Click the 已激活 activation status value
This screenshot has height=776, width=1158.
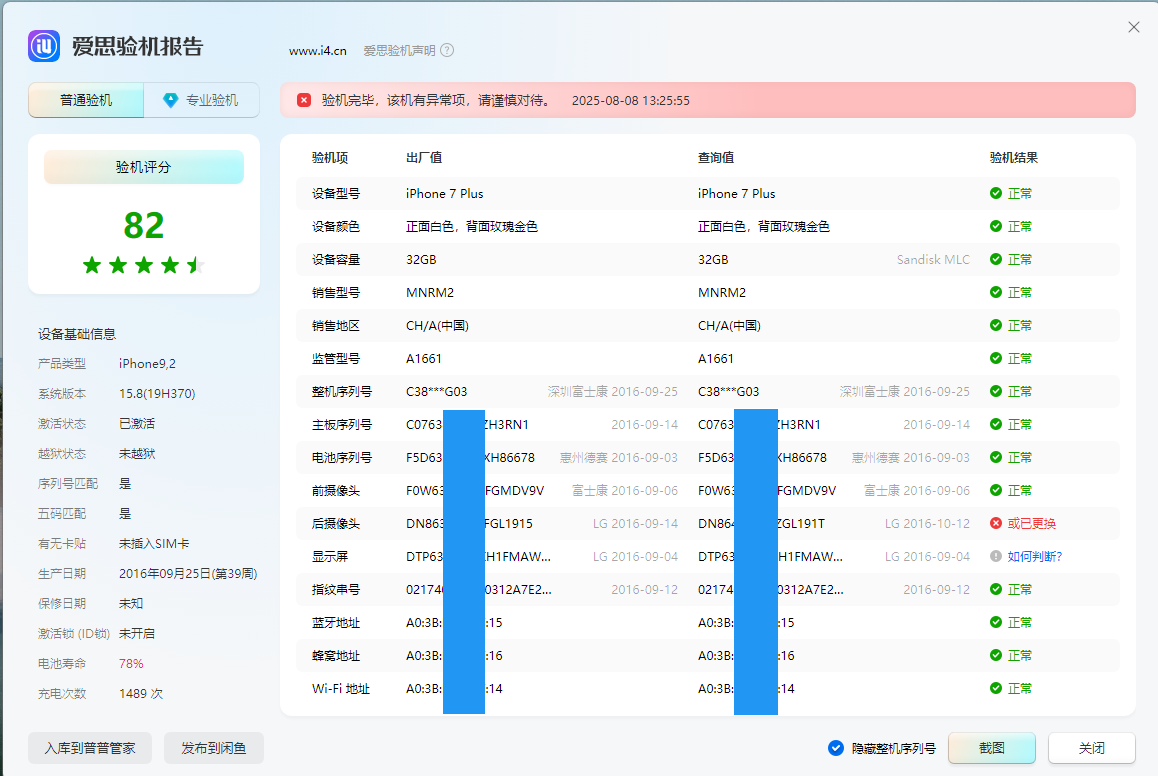tap(137, 424)
